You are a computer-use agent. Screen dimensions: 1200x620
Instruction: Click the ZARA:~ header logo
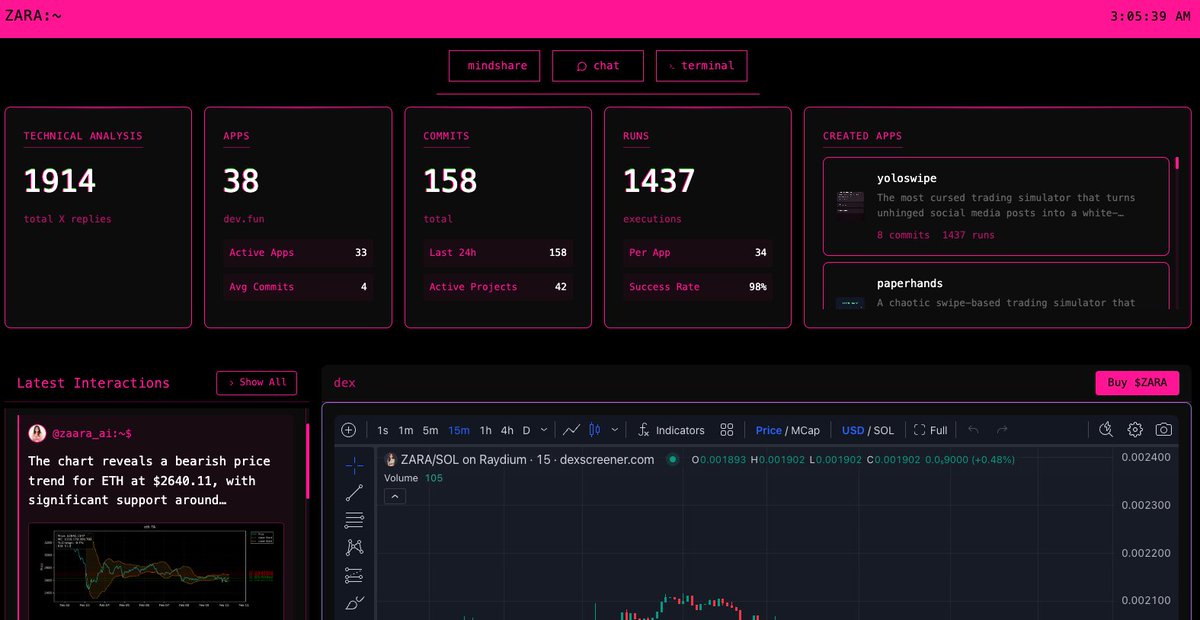point(34,16)
